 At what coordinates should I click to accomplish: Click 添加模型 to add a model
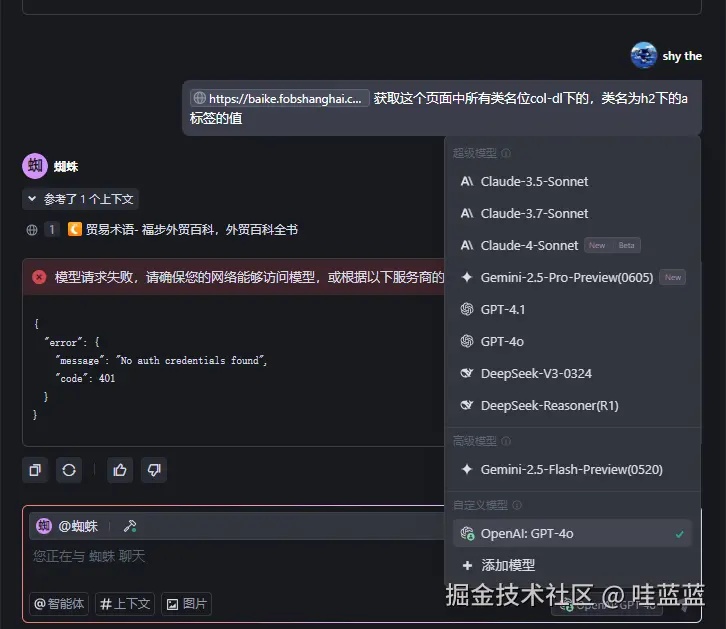pos(507,565)
